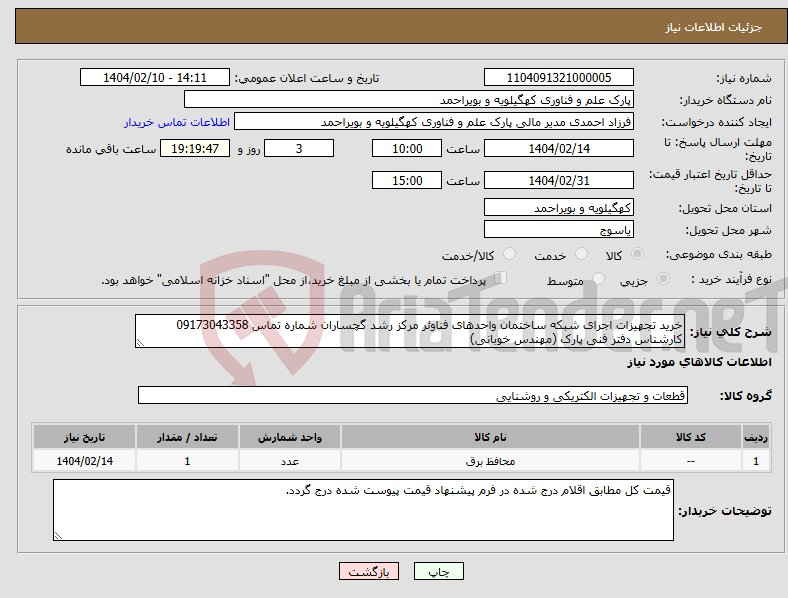The width and height of the screenshot is (788, 598).
Task: Click the تعداد / مقدار column header
Action: click(x=187, y=437)
